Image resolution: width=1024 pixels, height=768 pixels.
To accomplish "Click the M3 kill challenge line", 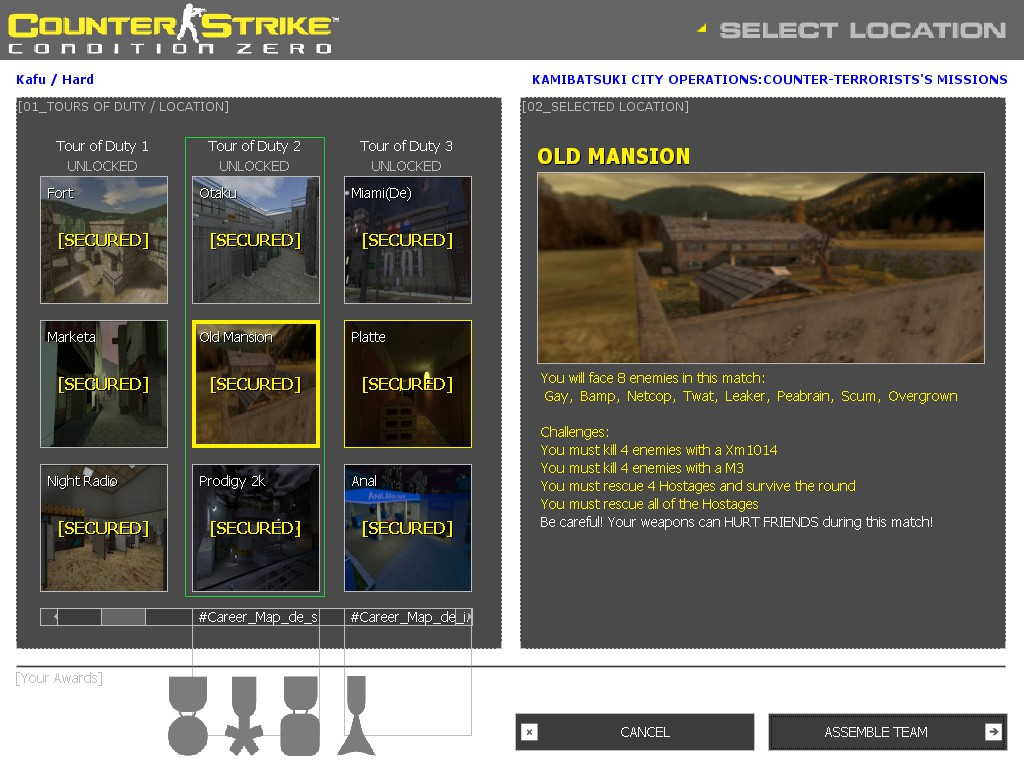I will [642, 468].
